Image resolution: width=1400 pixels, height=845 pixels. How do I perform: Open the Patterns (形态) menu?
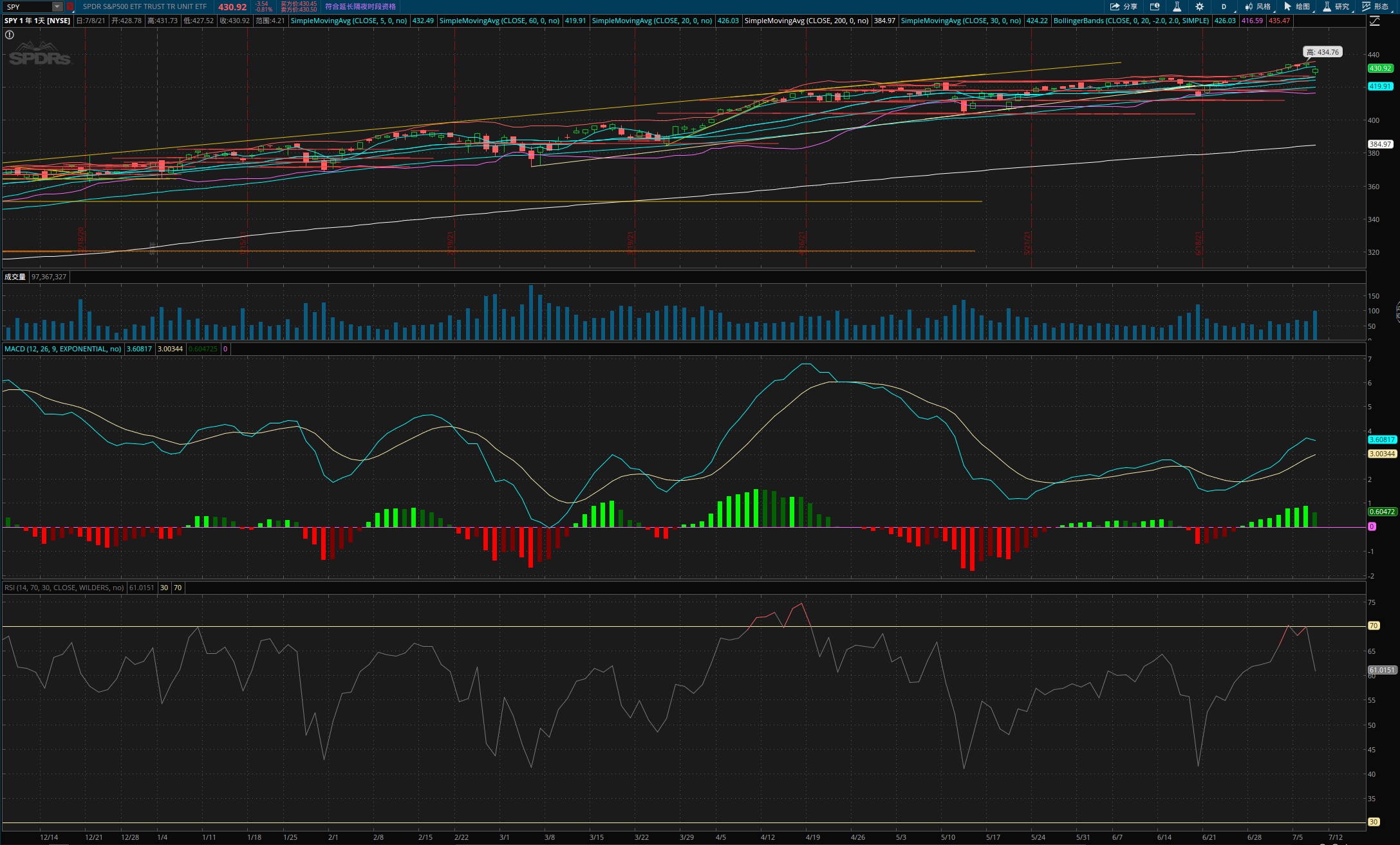coord(1375,6)
